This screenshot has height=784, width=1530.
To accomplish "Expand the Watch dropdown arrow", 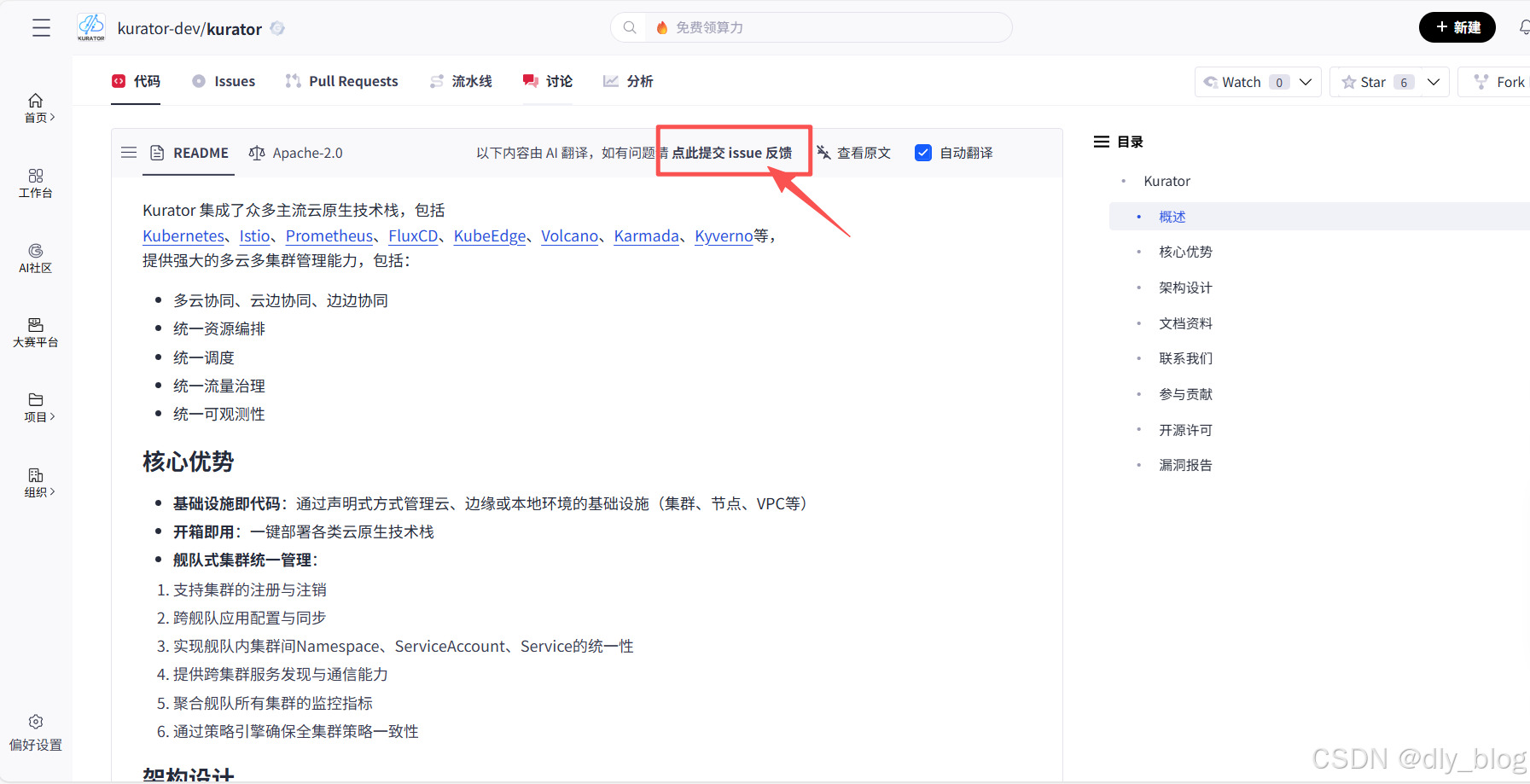I will click(x=1306, y=82).
